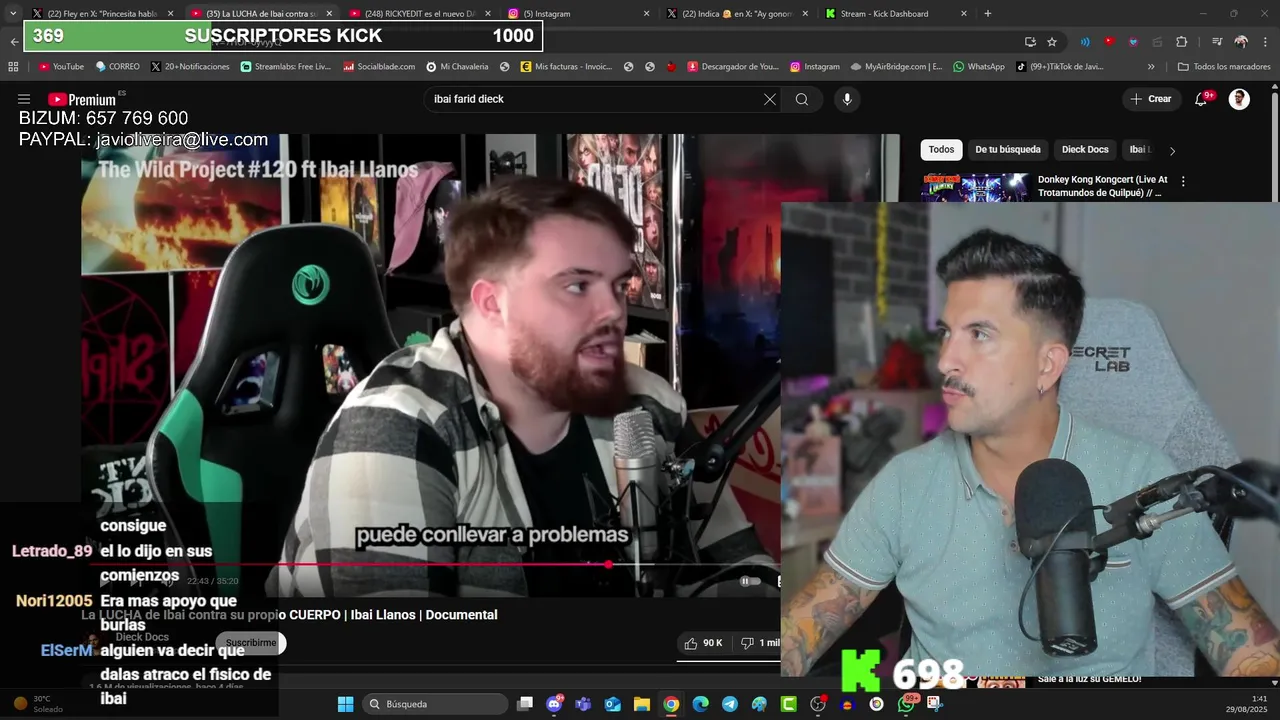
Task: Open Windows Start menu
Action: point(345,704)
